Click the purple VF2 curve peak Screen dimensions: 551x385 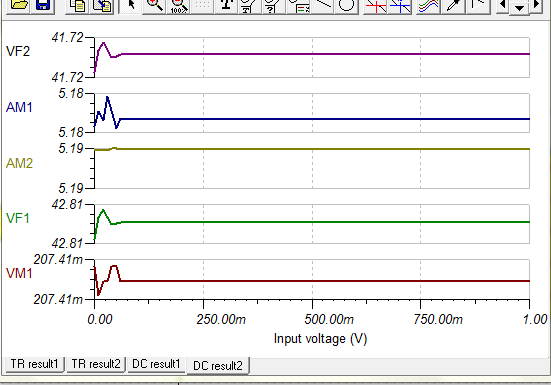[103, 43]
